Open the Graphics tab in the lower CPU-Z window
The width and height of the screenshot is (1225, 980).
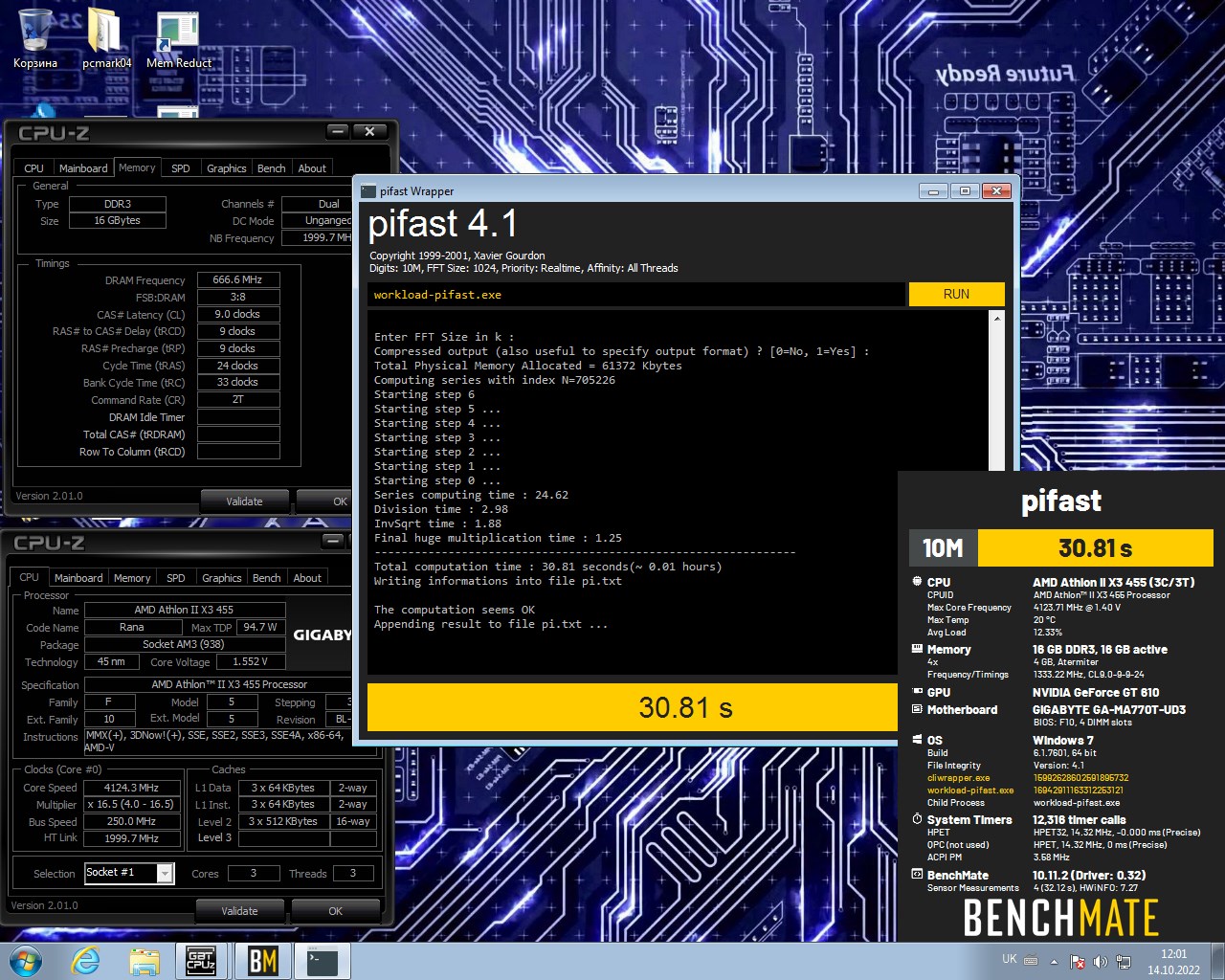[222, 578]
